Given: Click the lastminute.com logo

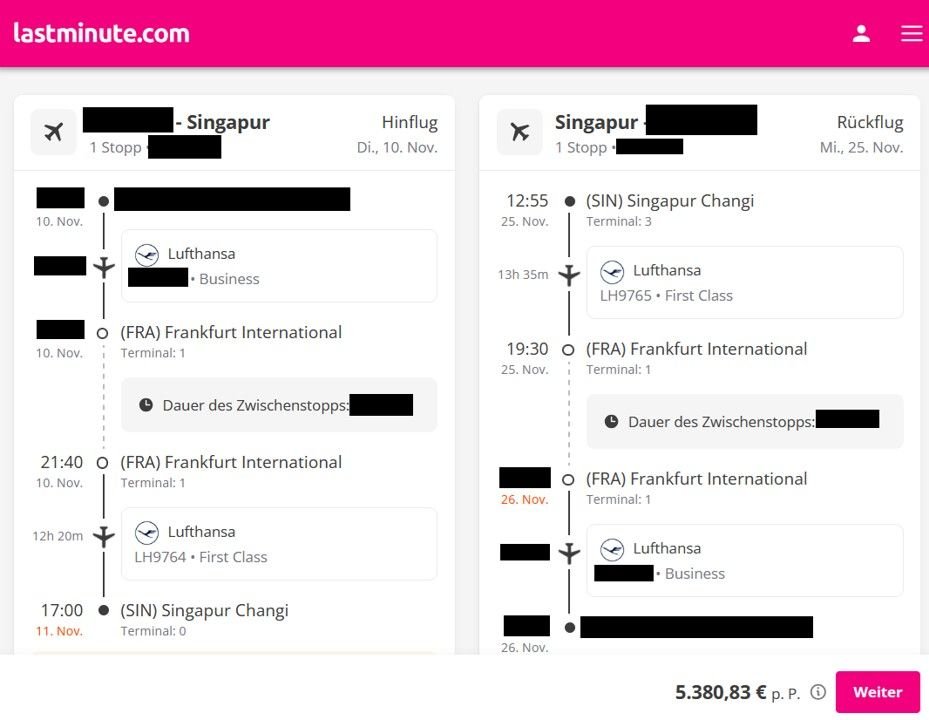Looking at the screenshot, I should point(101,33).
